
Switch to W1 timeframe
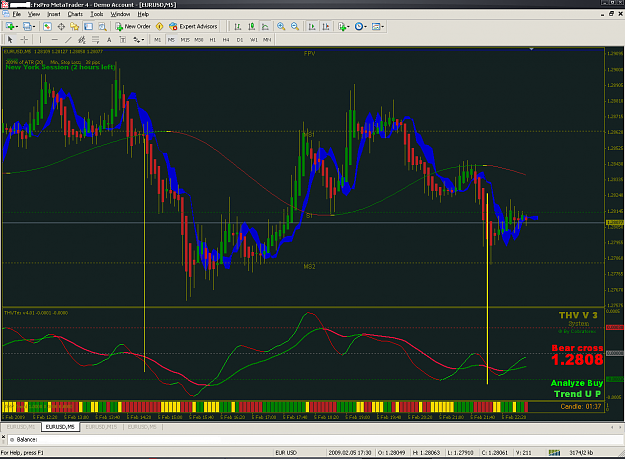254,40
